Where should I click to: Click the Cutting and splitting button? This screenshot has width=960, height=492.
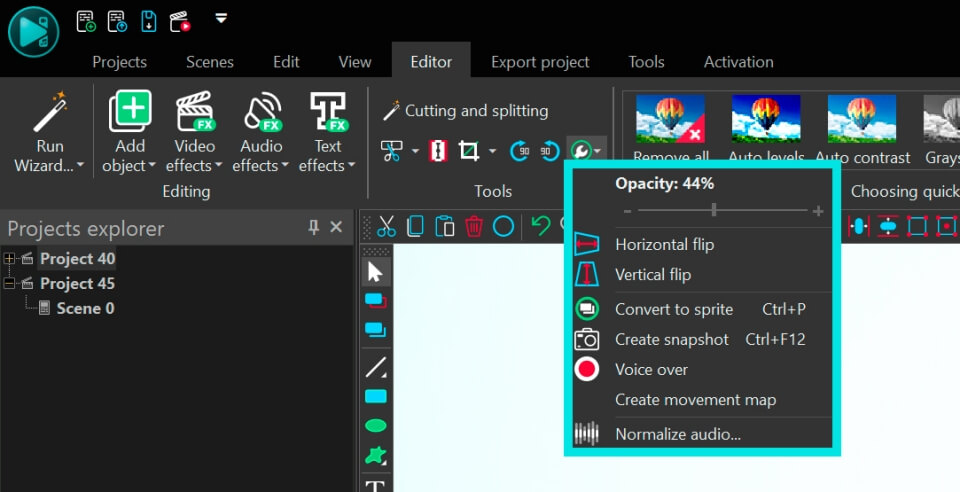[x=465, y=111]
